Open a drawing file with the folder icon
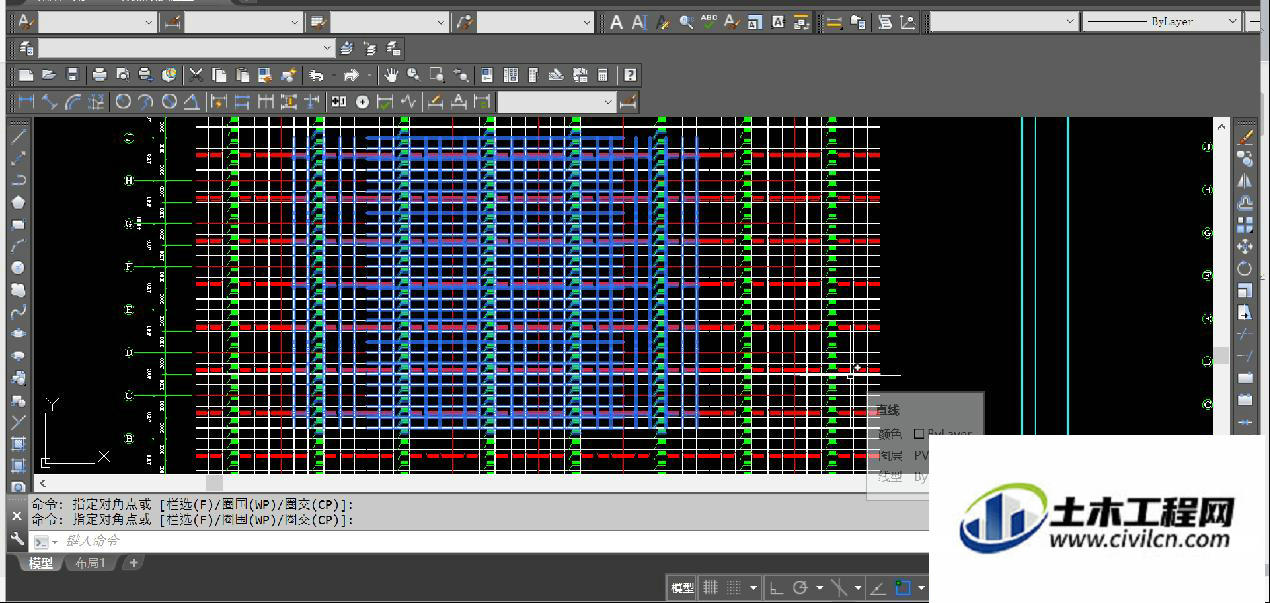Viewport: 1270px width, 603px height. coord(49,75)
